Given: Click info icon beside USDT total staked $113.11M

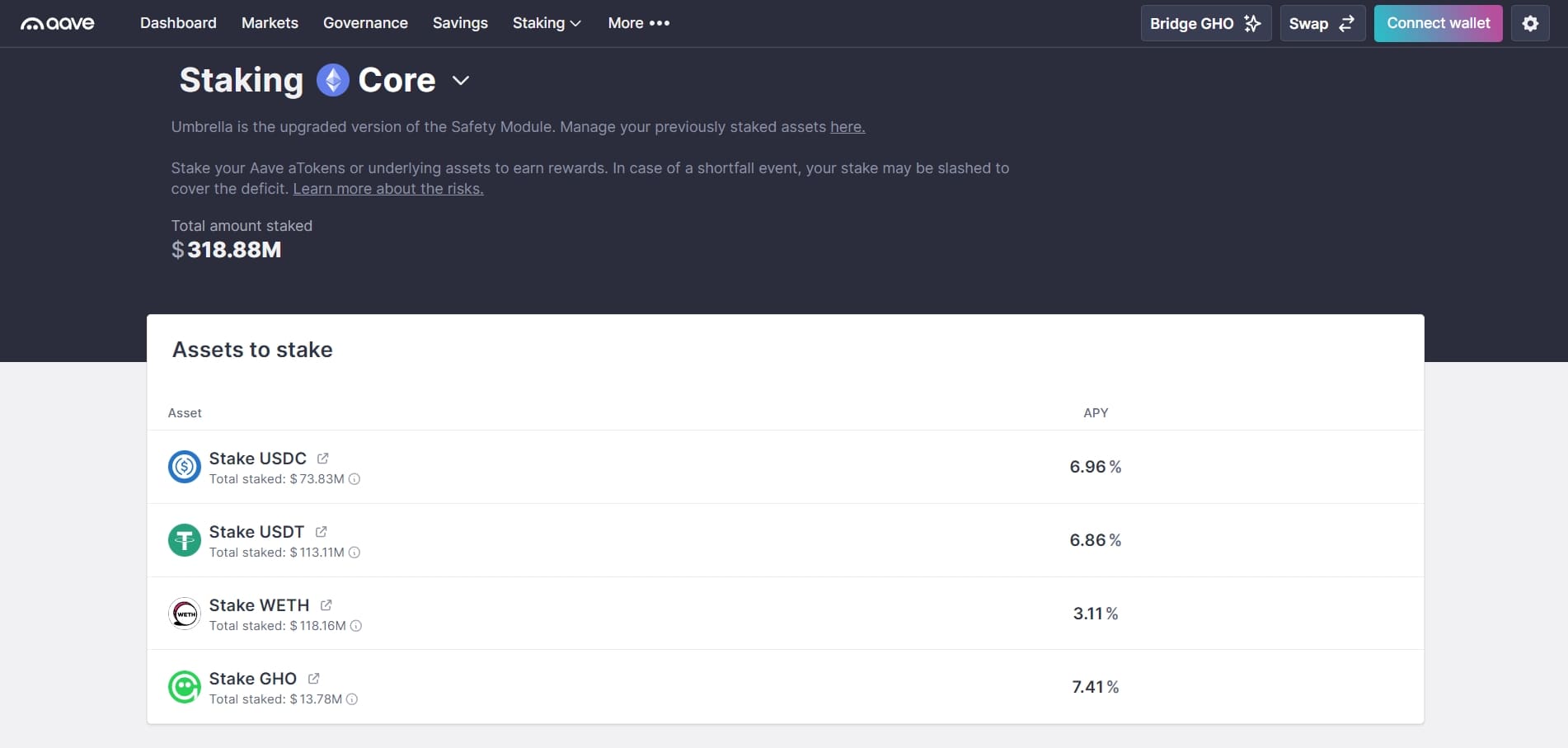Looking at the screenshot, I should point(354,553).
